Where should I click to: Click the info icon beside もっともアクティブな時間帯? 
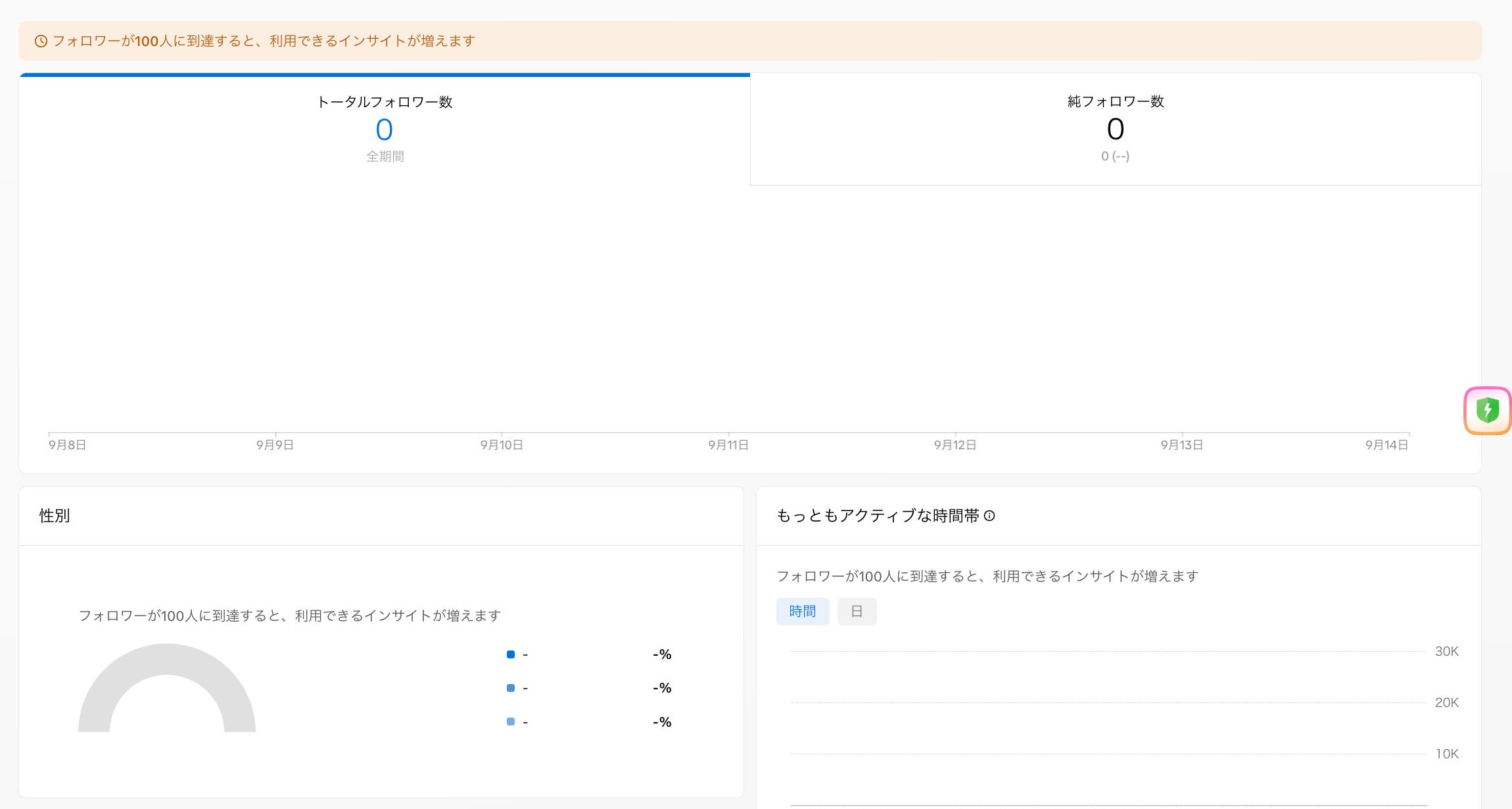(x=989, y=516)
